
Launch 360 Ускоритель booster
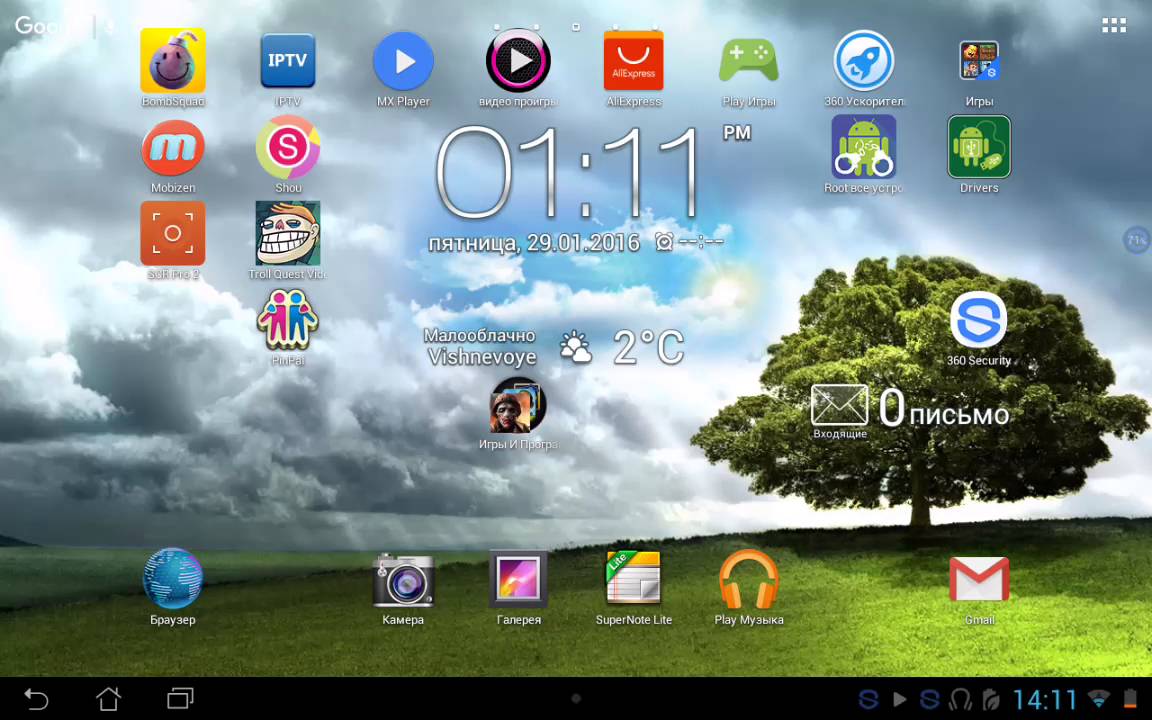pos(863,60)
